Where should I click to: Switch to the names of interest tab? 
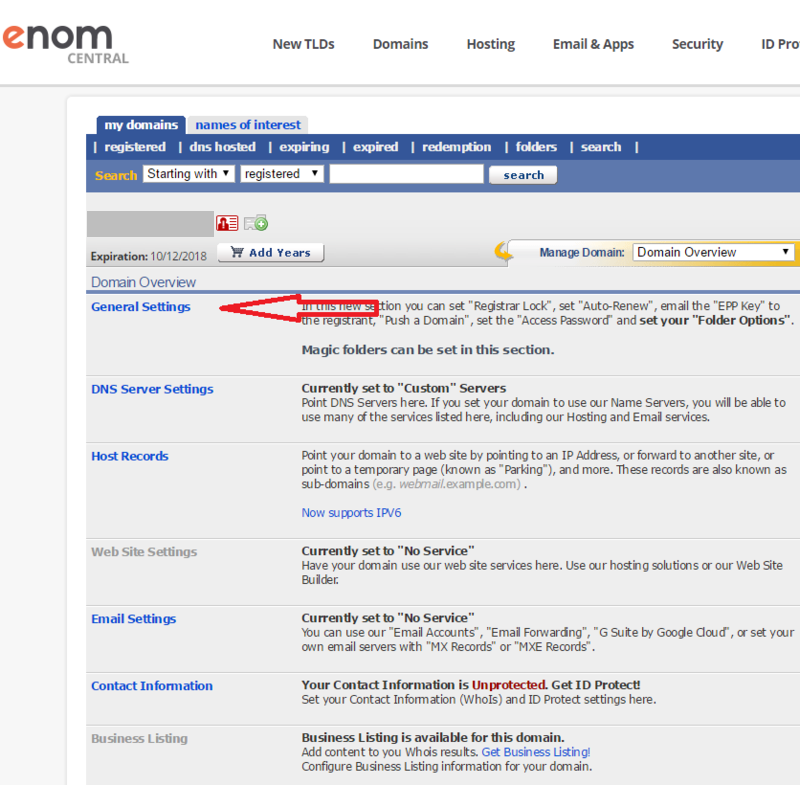(x=248, y=125)
